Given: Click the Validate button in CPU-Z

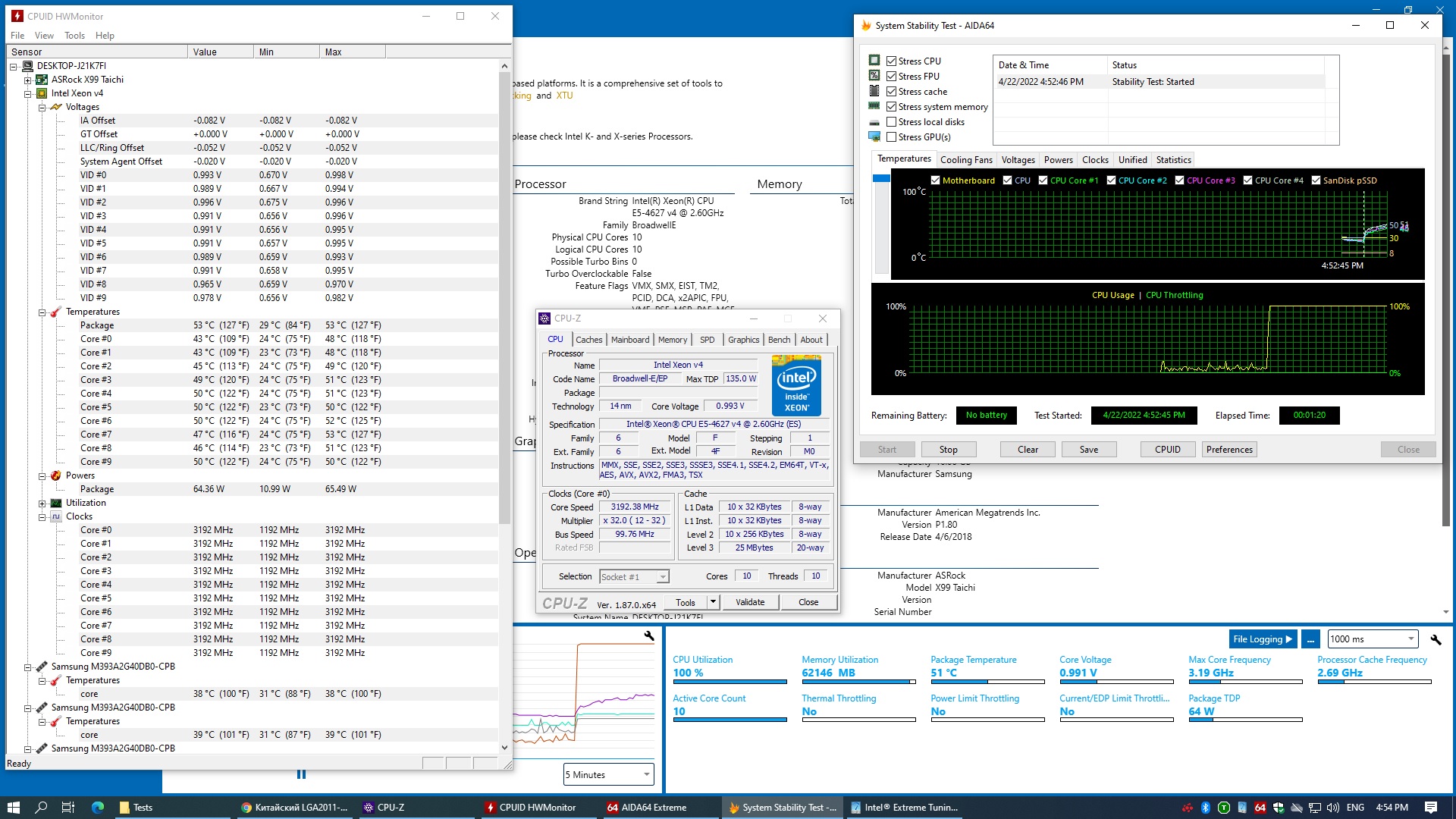Looking at the screenshot, I should coord(749,602).
